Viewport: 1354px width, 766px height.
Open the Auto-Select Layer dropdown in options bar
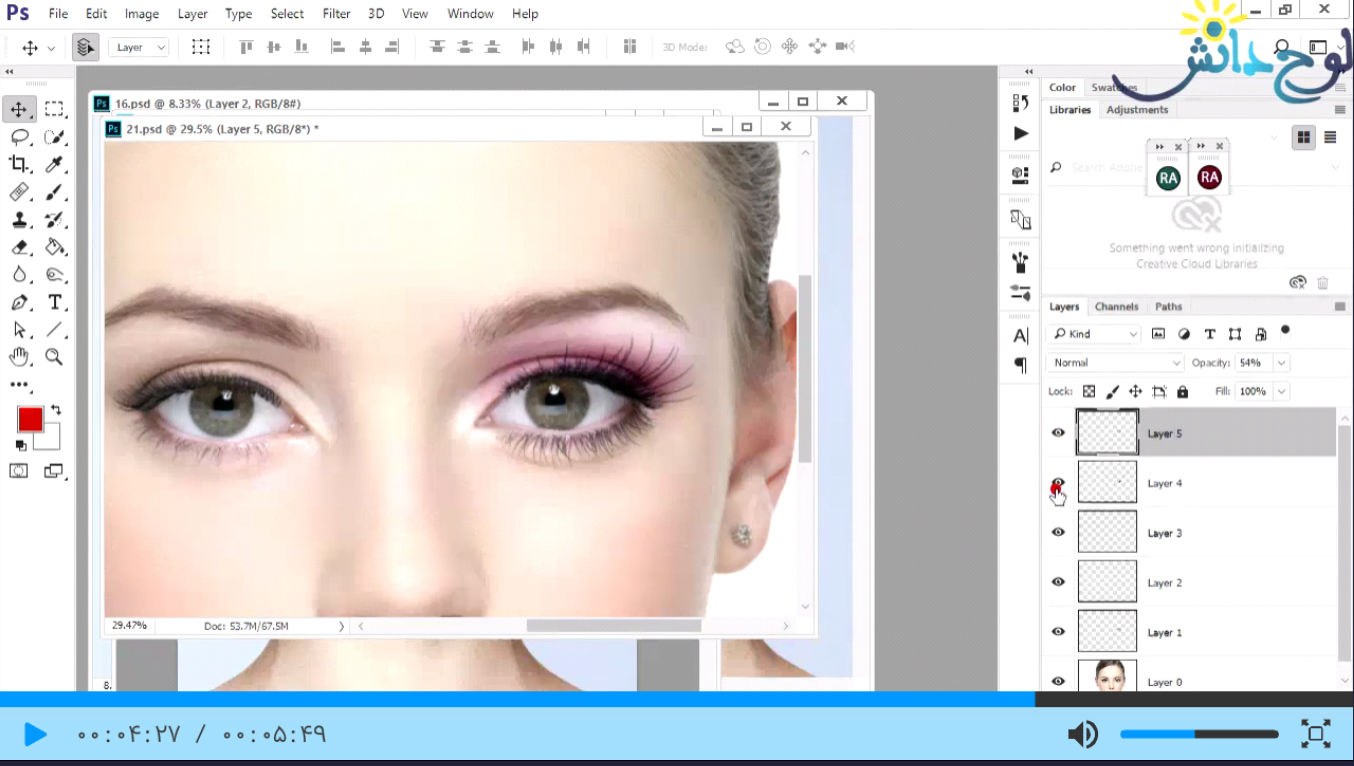139,47
